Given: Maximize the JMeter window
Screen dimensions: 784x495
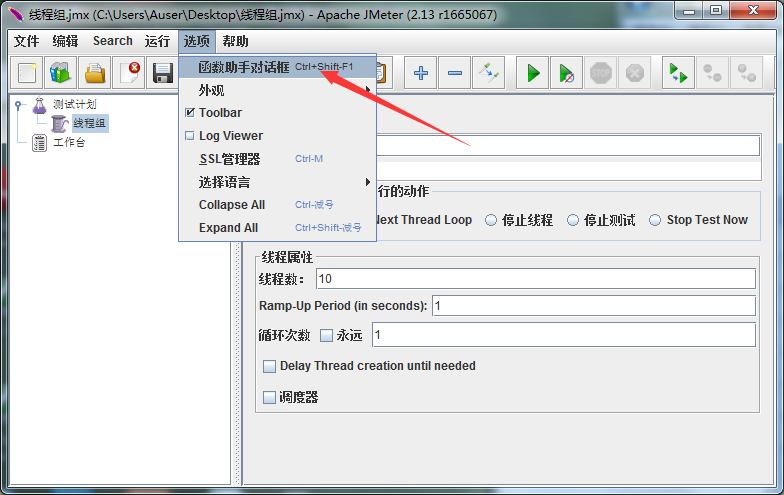Looking at the screenshot, I should (716, 11).
